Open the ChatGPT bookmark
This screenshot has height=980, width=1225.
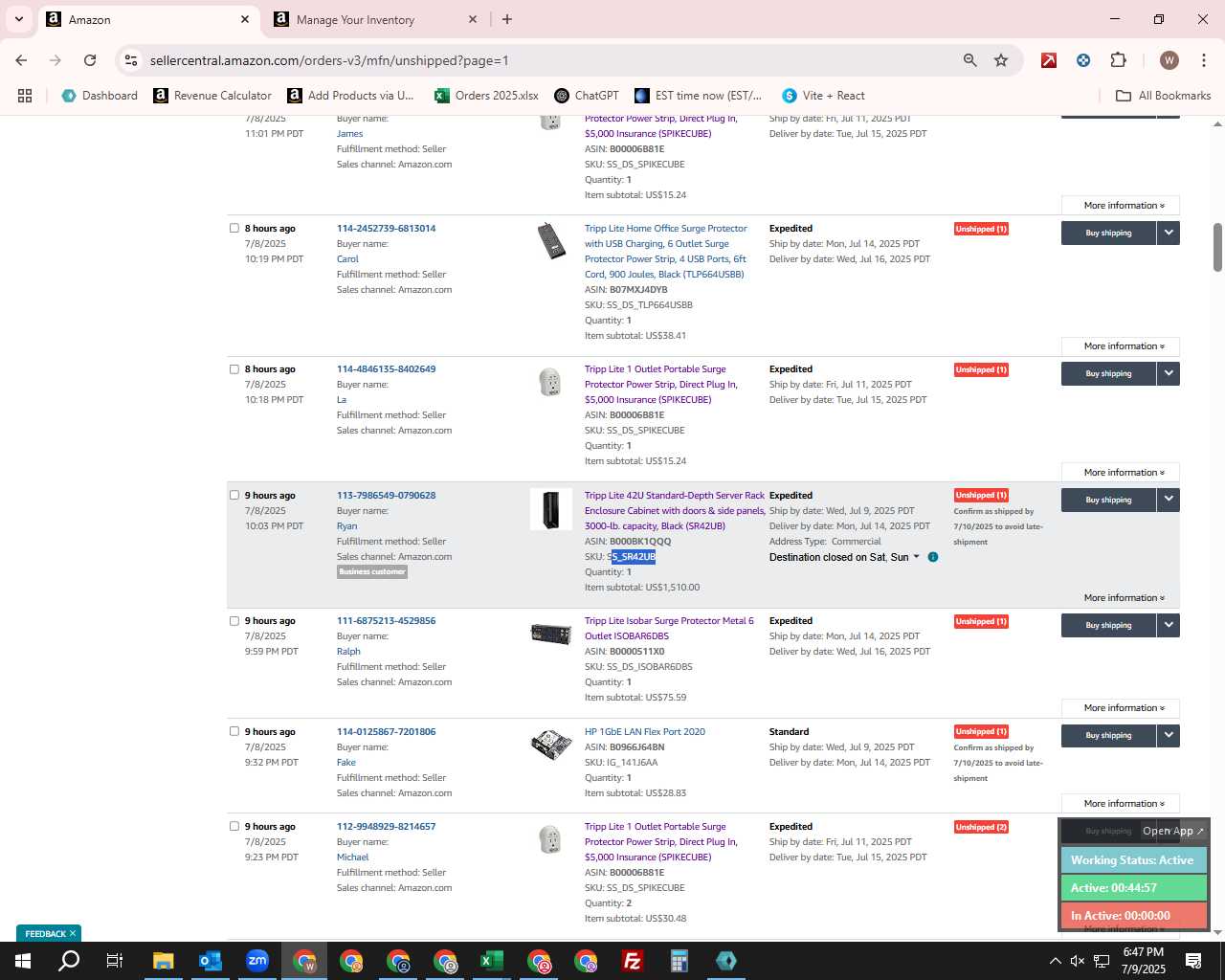587,96
